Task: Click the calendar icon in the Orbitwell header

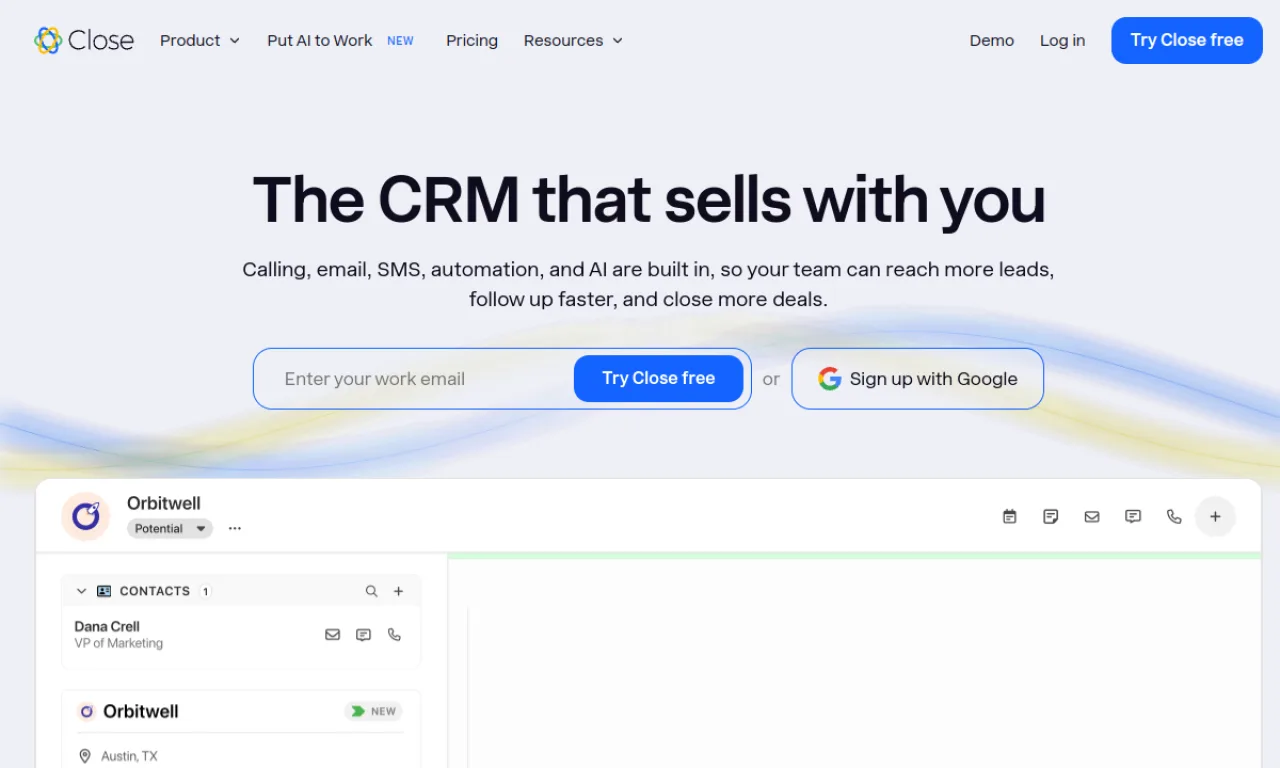Action: point(1010,516)
